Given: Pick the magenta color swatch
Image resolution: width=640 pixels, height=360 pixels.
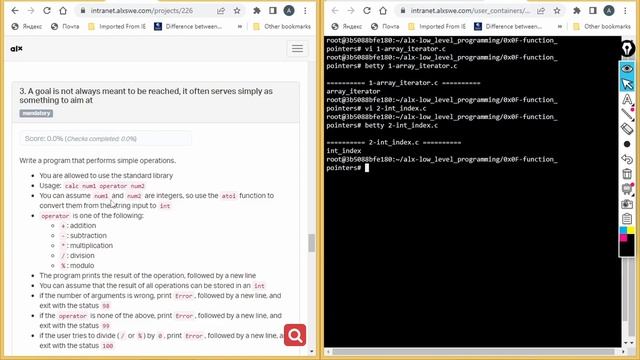Looking at the screenshot, I should point(623,238).
